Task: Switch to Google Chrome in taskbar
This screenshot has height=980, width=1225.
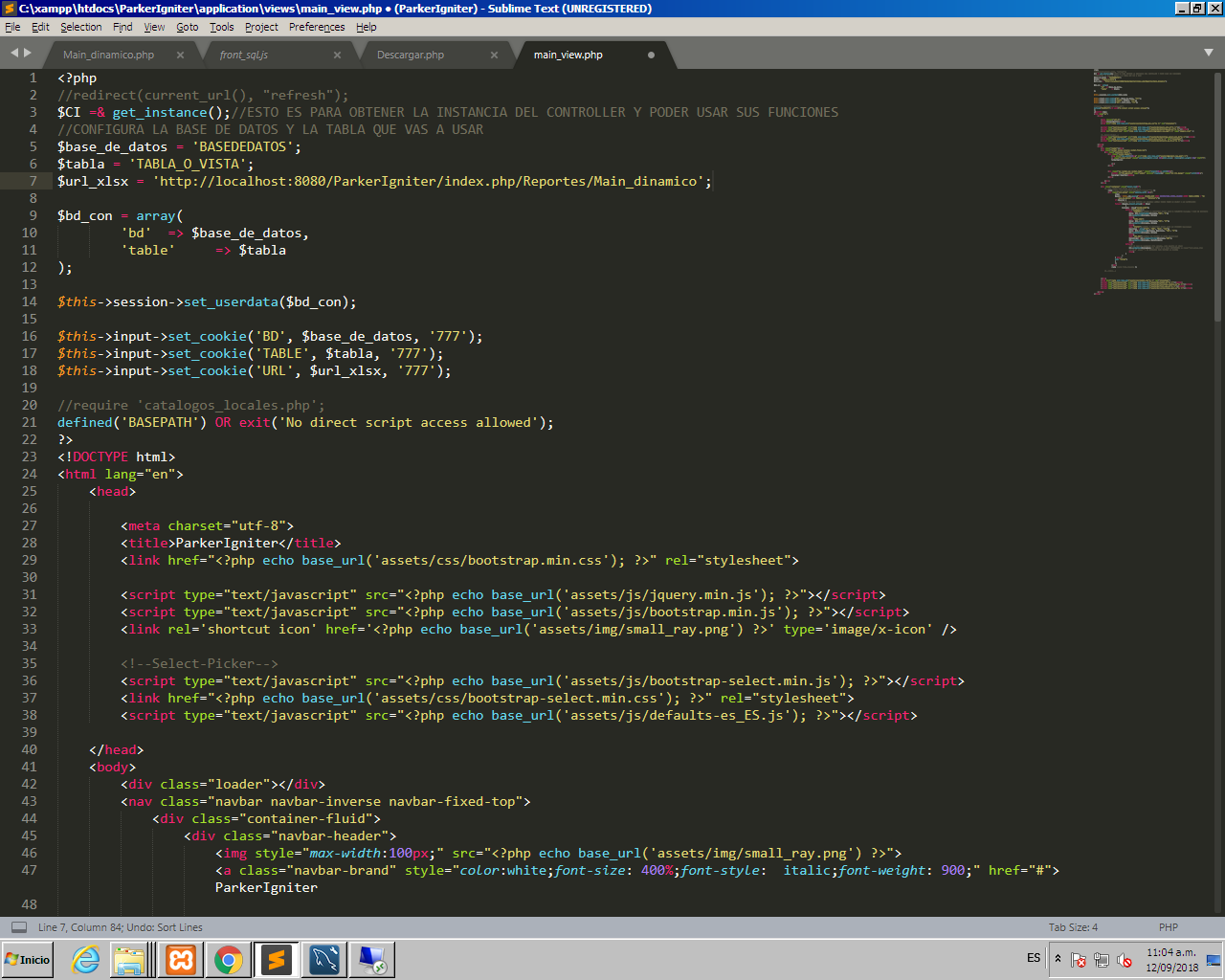Action: (x=229, y=959)
